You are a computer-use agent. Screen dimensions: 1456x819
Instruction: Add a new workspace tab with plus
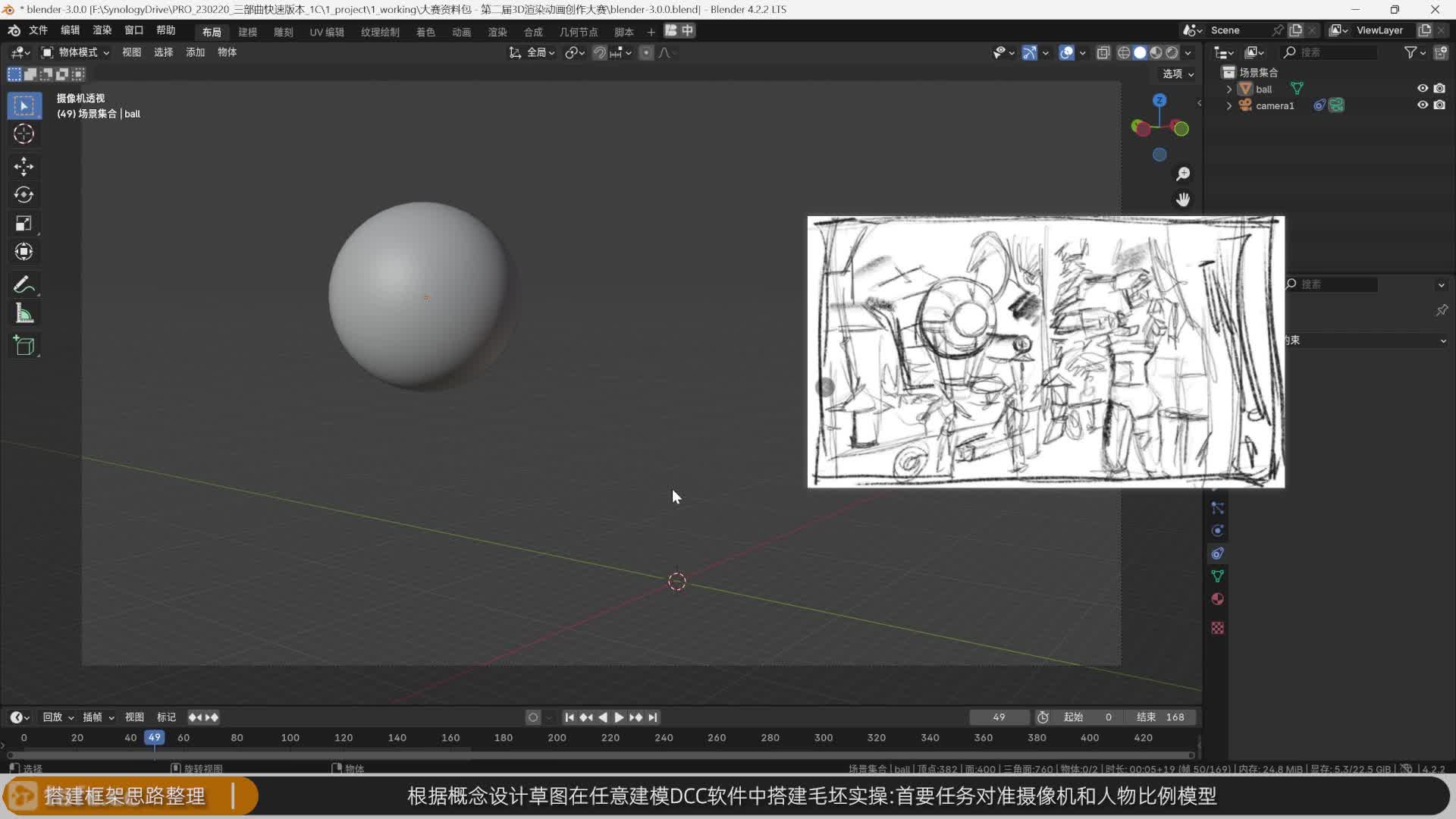[x=651, y=32]
